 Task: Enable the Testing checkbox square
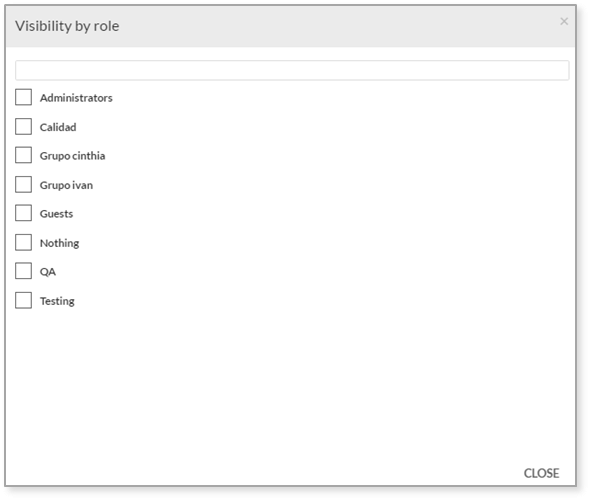point(23,300)
